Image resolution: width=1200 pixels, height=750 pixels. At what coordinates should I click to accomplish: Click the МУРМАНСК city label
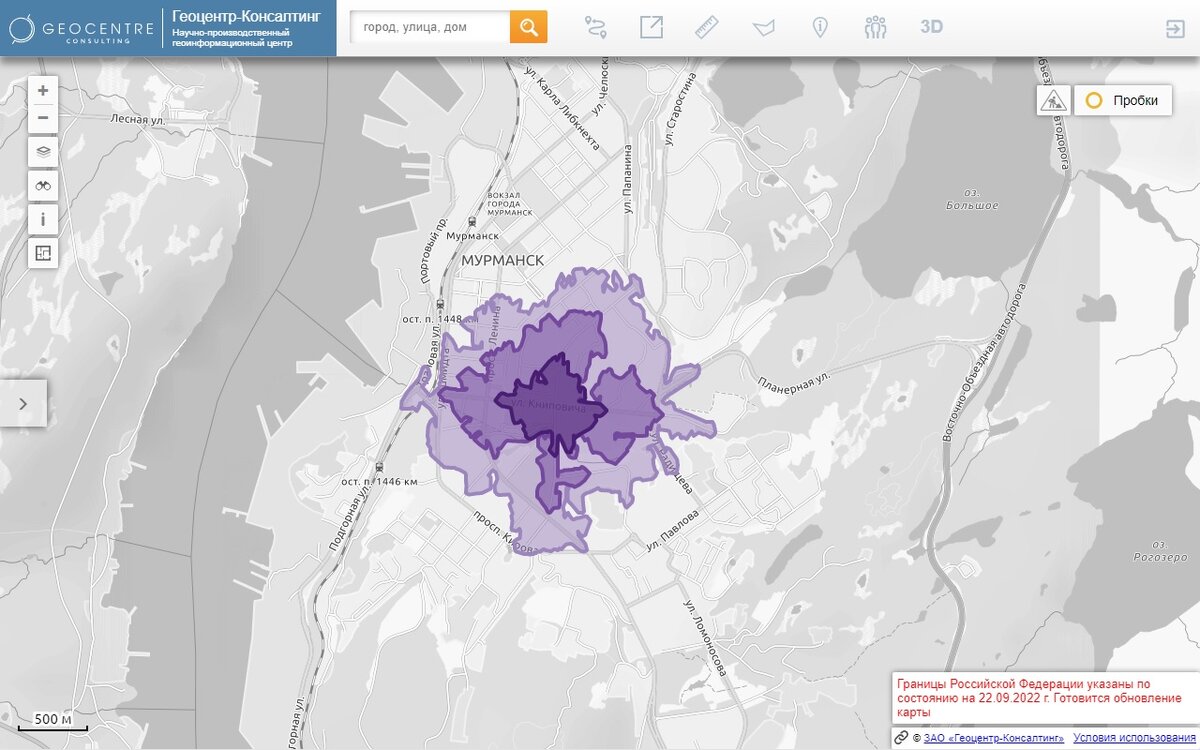(x=502, y=260)
